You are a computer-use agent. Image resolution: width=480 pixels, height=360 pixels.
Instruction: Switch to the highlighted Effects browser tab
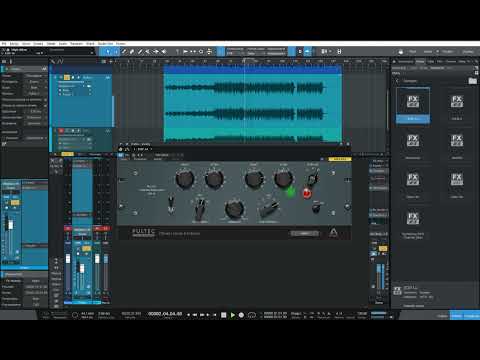pos(420,61)
